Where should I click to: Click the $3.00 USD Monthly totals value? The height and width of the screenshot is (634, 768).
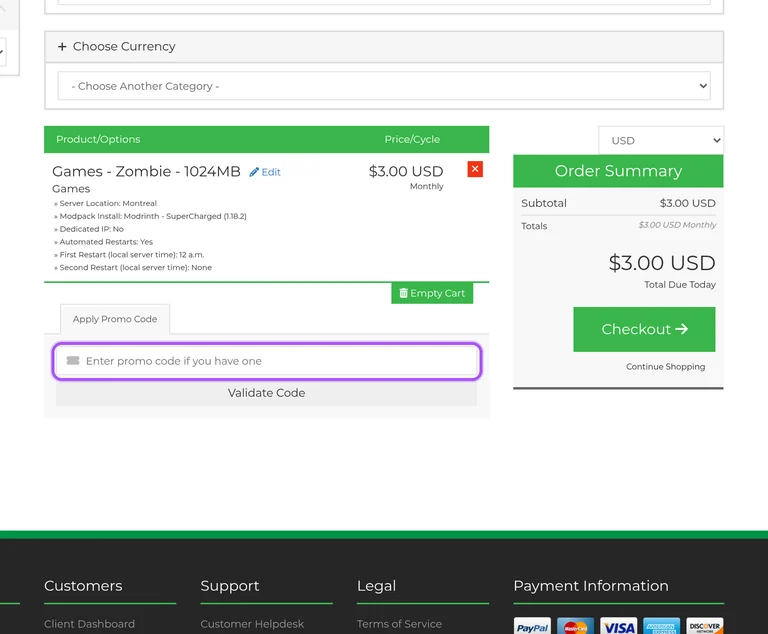pos(677,225)
